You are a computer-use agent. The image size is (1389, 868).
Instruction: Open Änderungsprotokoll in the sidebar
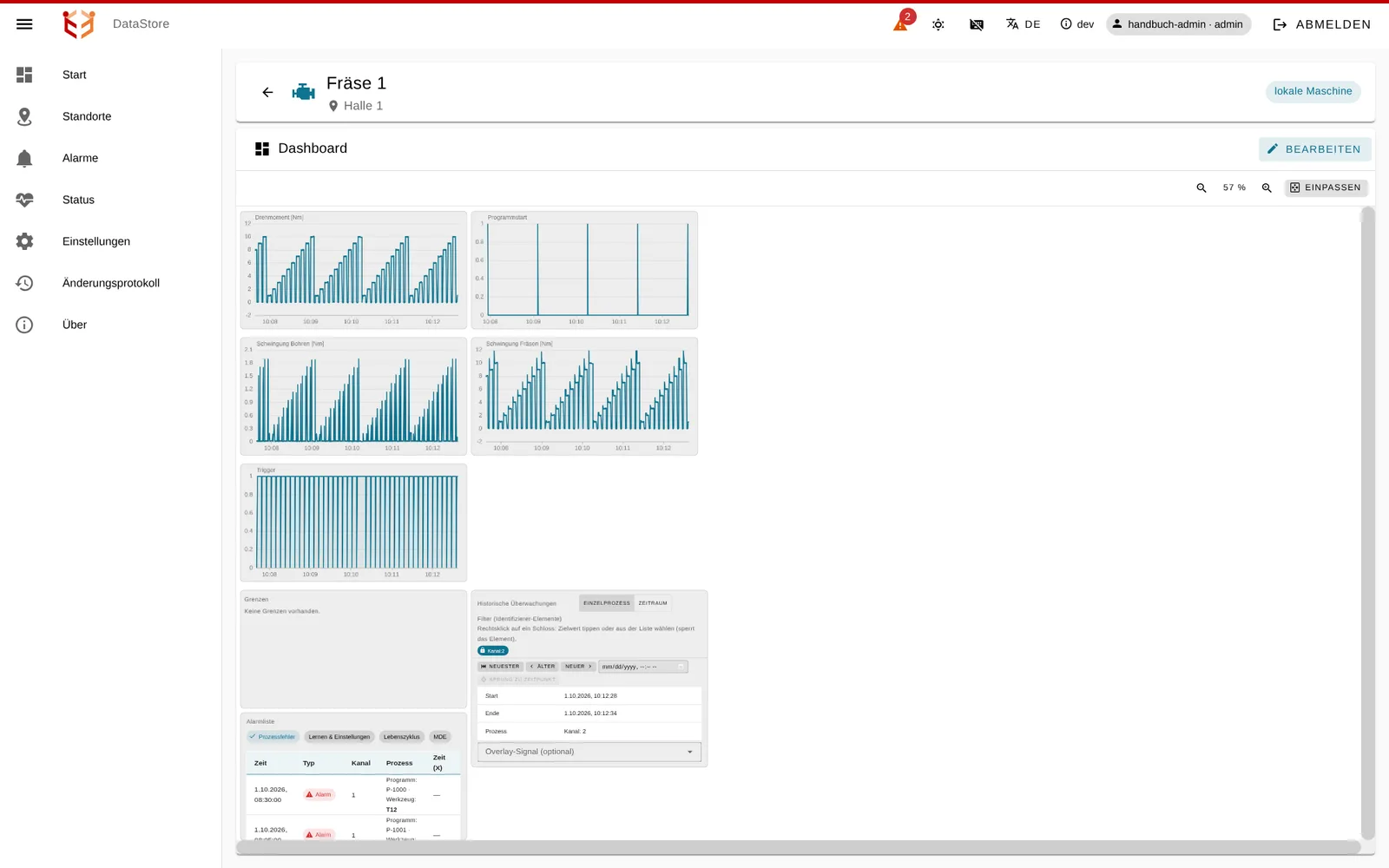point(111,283)
